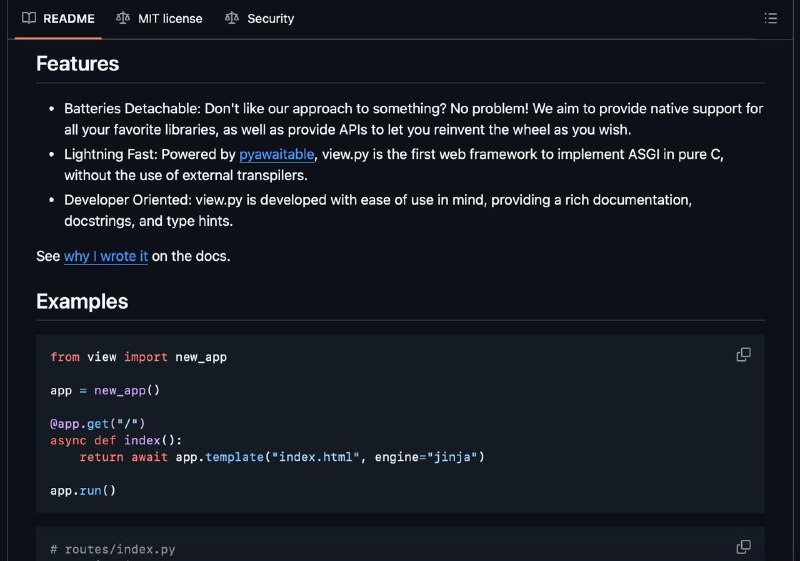The width and height of the screenshot is (800, 561).
Task: Open the Security tab
Action: pos(259,19)
